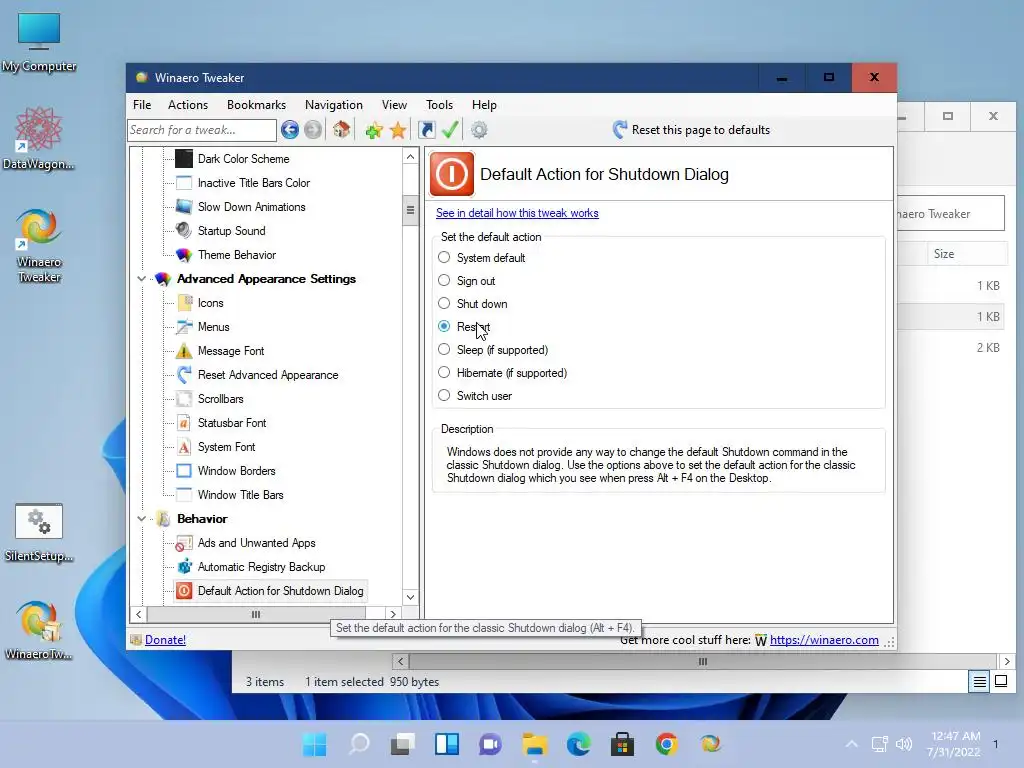Select Slow Down Animations tree item

click(251, 207)
